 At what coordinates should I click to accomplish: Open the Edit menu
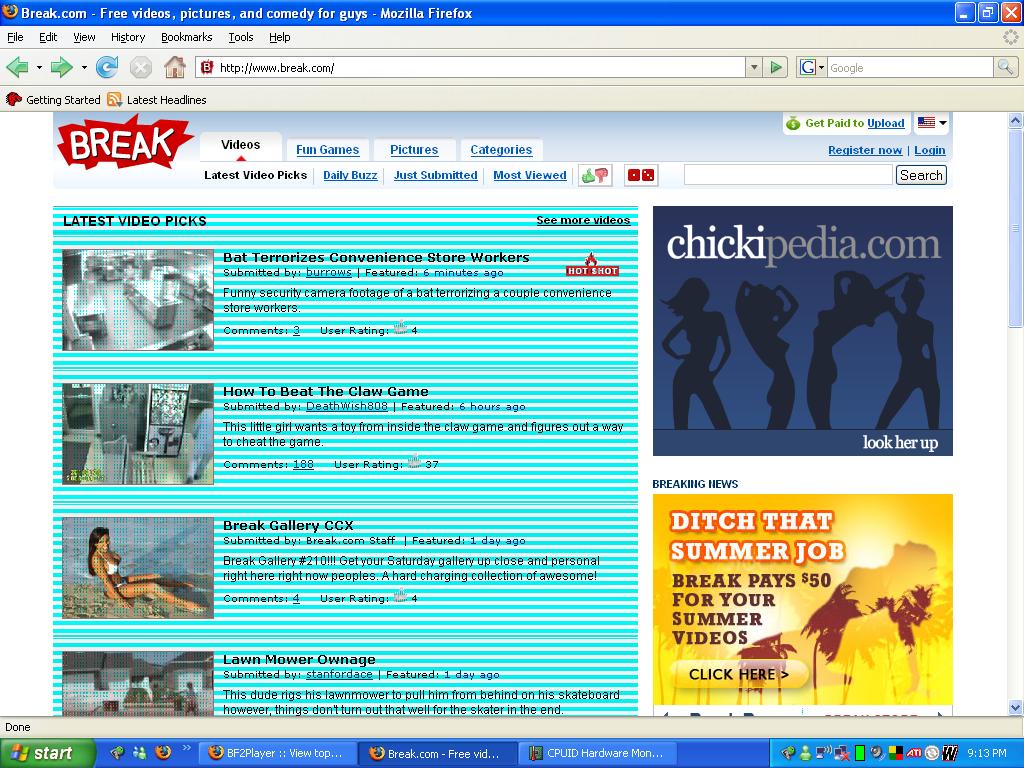tap(48, 37)
